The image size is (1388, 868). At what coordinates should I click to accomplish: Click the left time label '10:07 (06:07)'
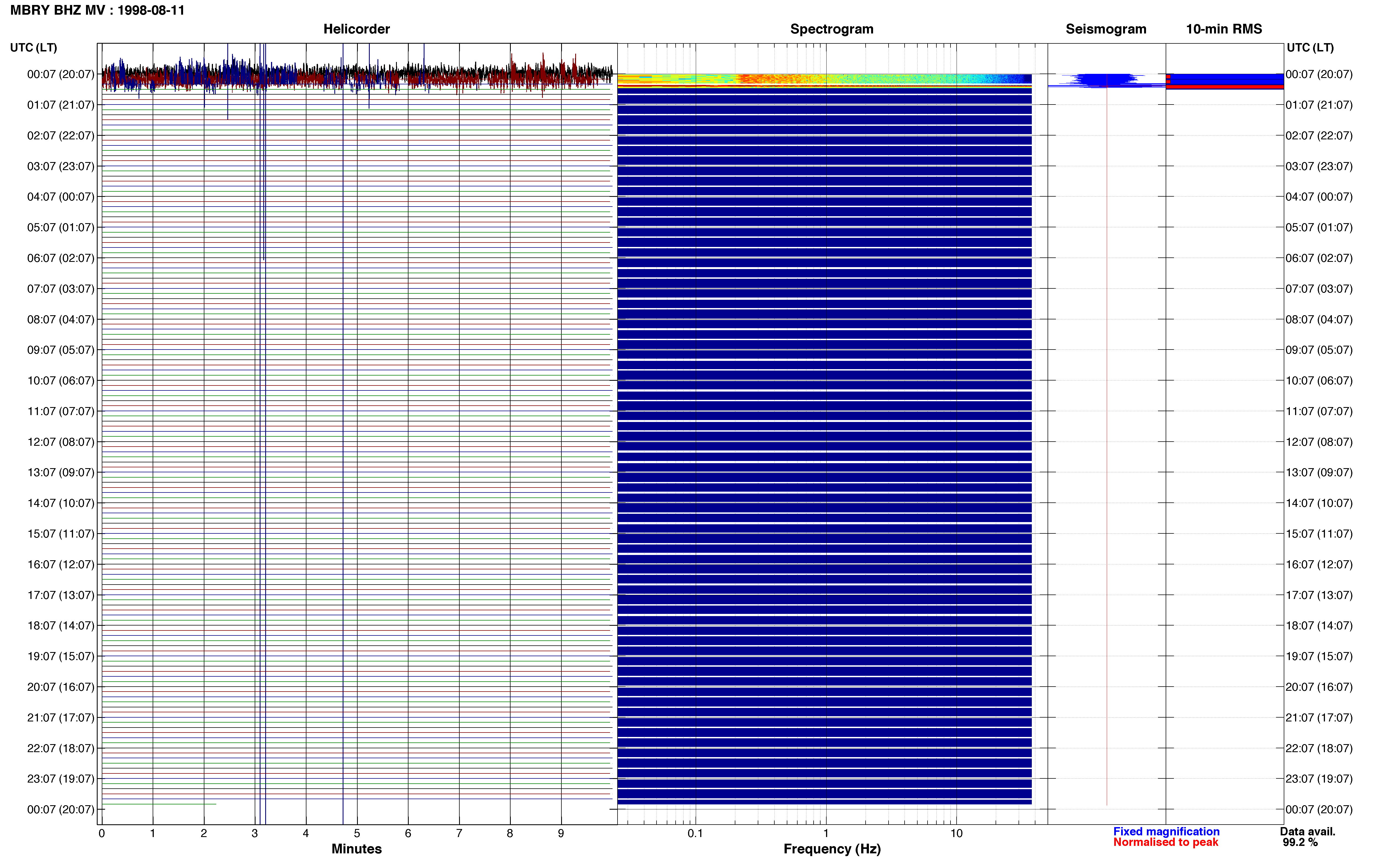(61, 380)
